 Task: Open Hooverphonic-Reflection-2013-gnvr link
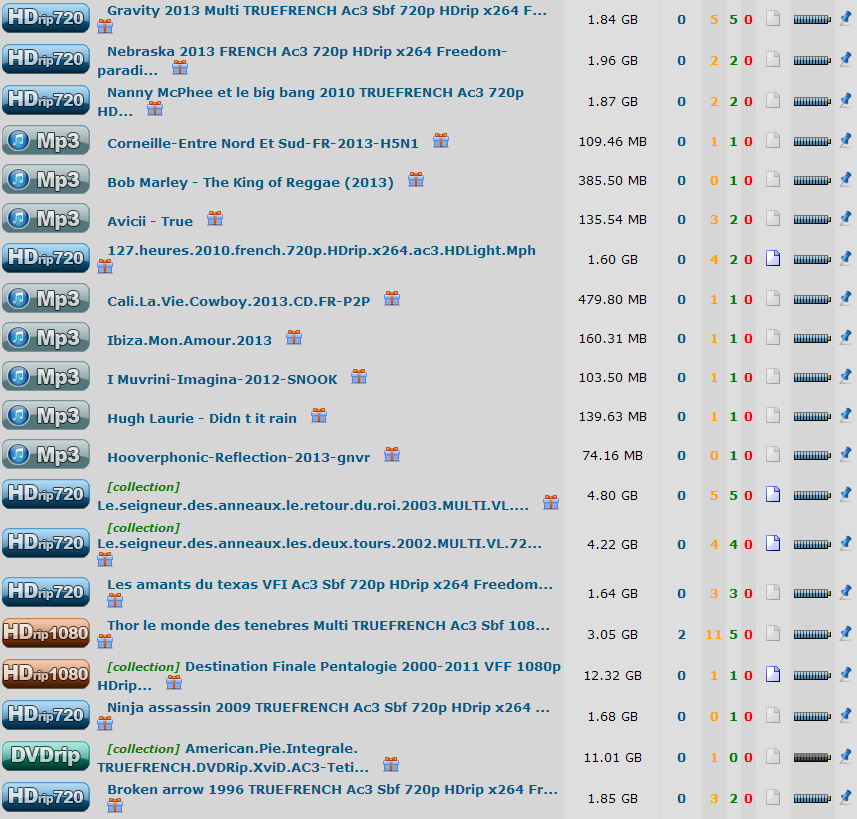click(238, 457)
